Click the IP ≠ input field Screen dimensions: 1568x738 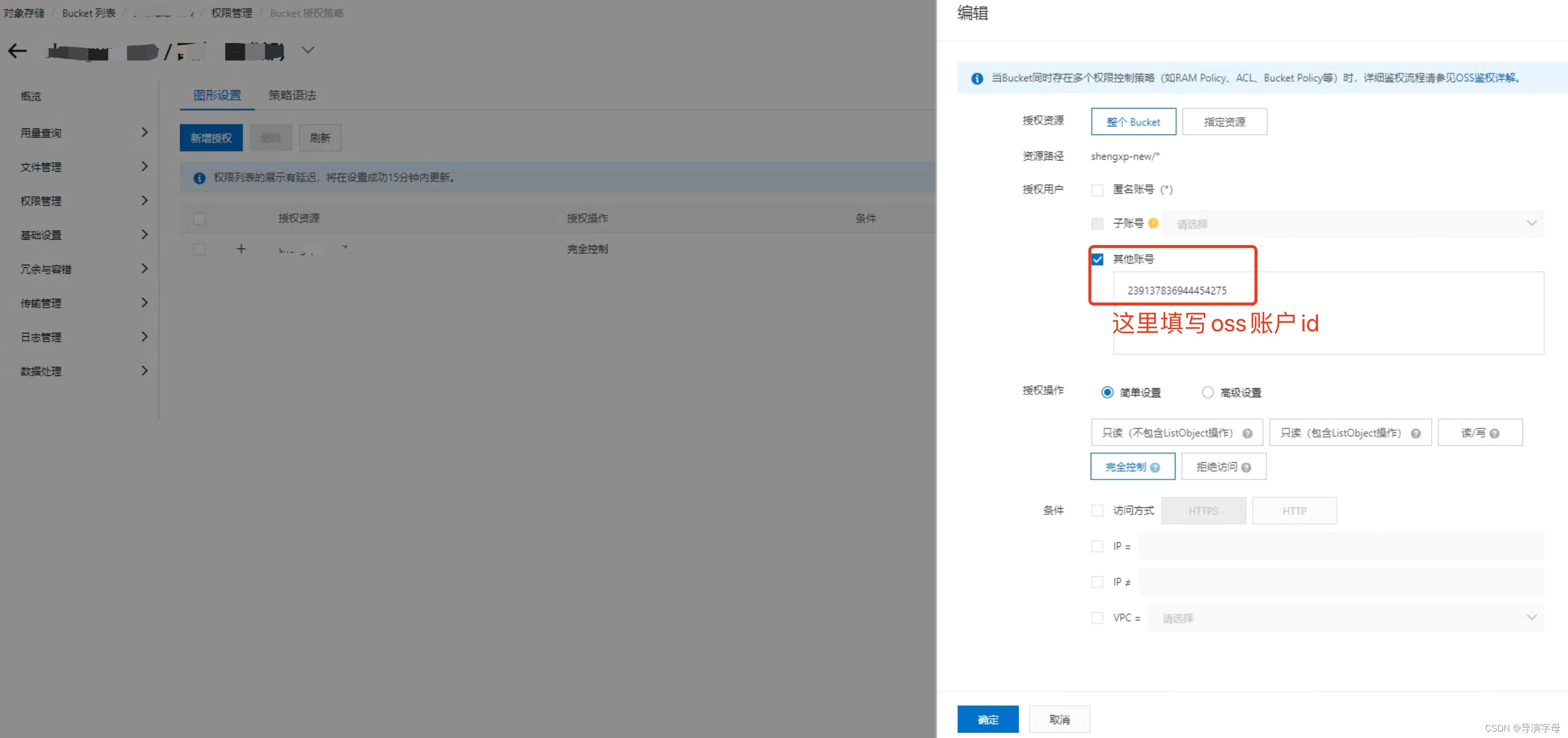tap(1341, 582)
